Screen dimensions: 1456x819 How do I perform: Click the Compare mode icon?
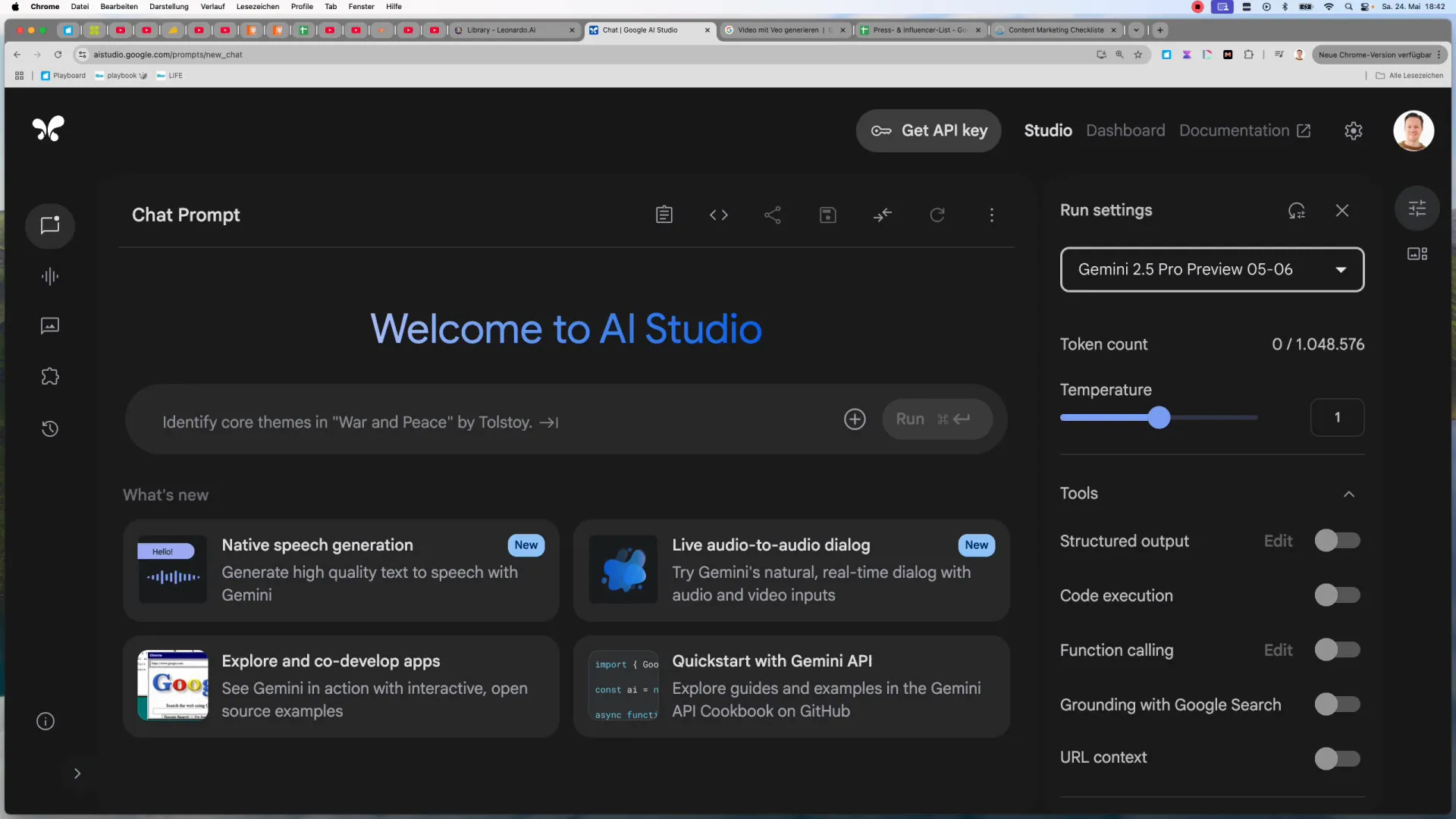click(x=883, y=215)
